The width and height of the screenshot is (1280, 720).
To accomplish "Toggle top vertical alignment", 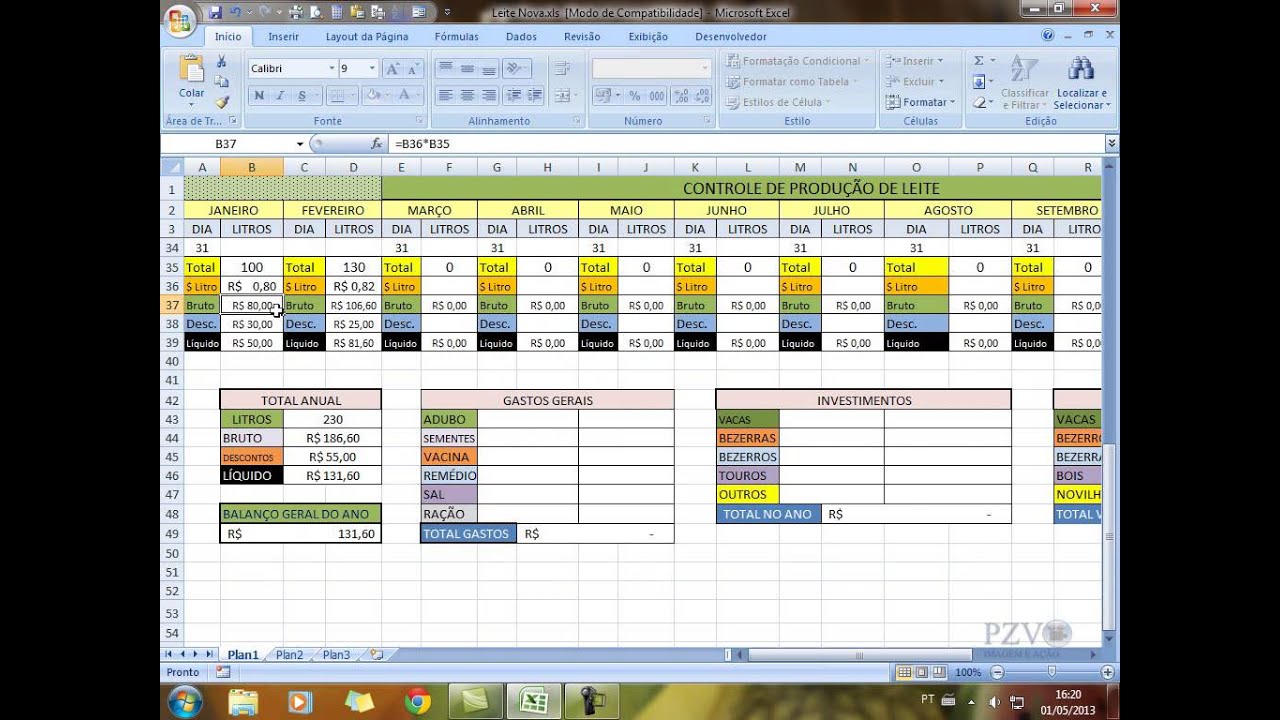I will tap(445, 69).
